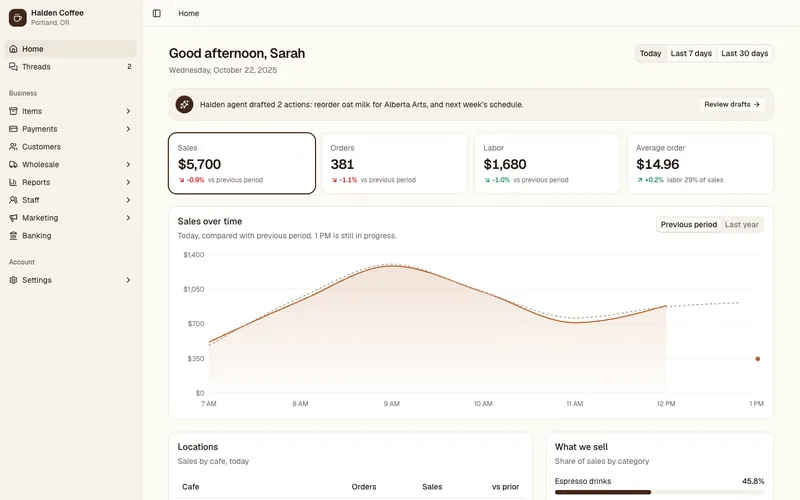
Task: Click the Banking building icon
Action: click(x=13, y=236)
